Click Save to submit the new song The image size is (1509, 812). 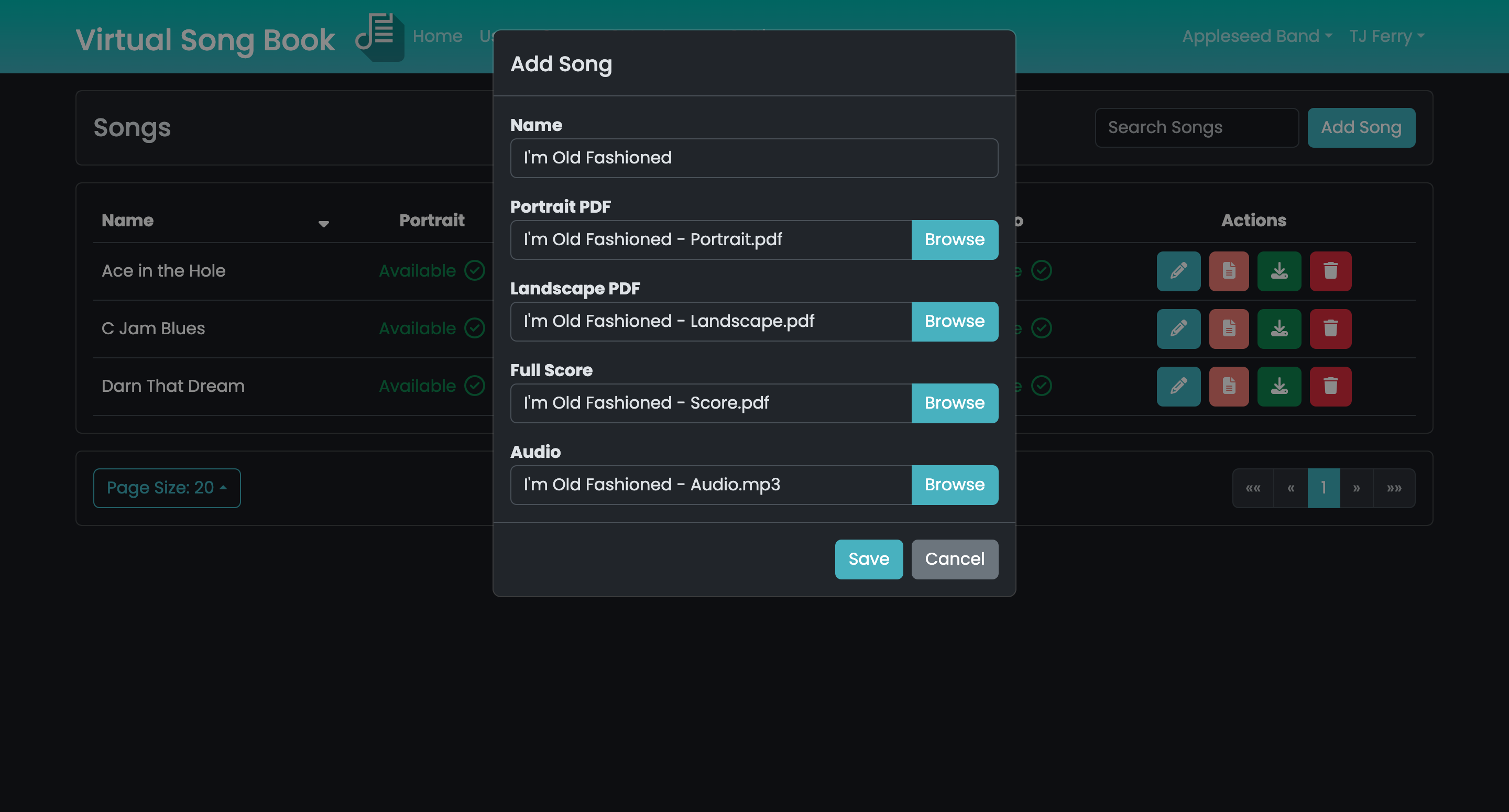click(x=869, y=559)
